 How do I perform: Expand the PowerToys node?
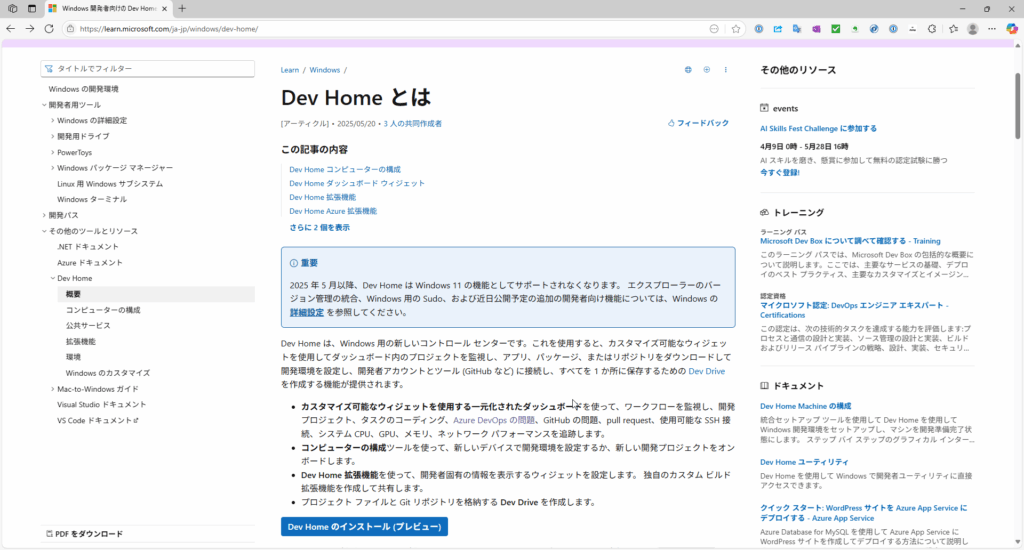(x=53, y=152)
